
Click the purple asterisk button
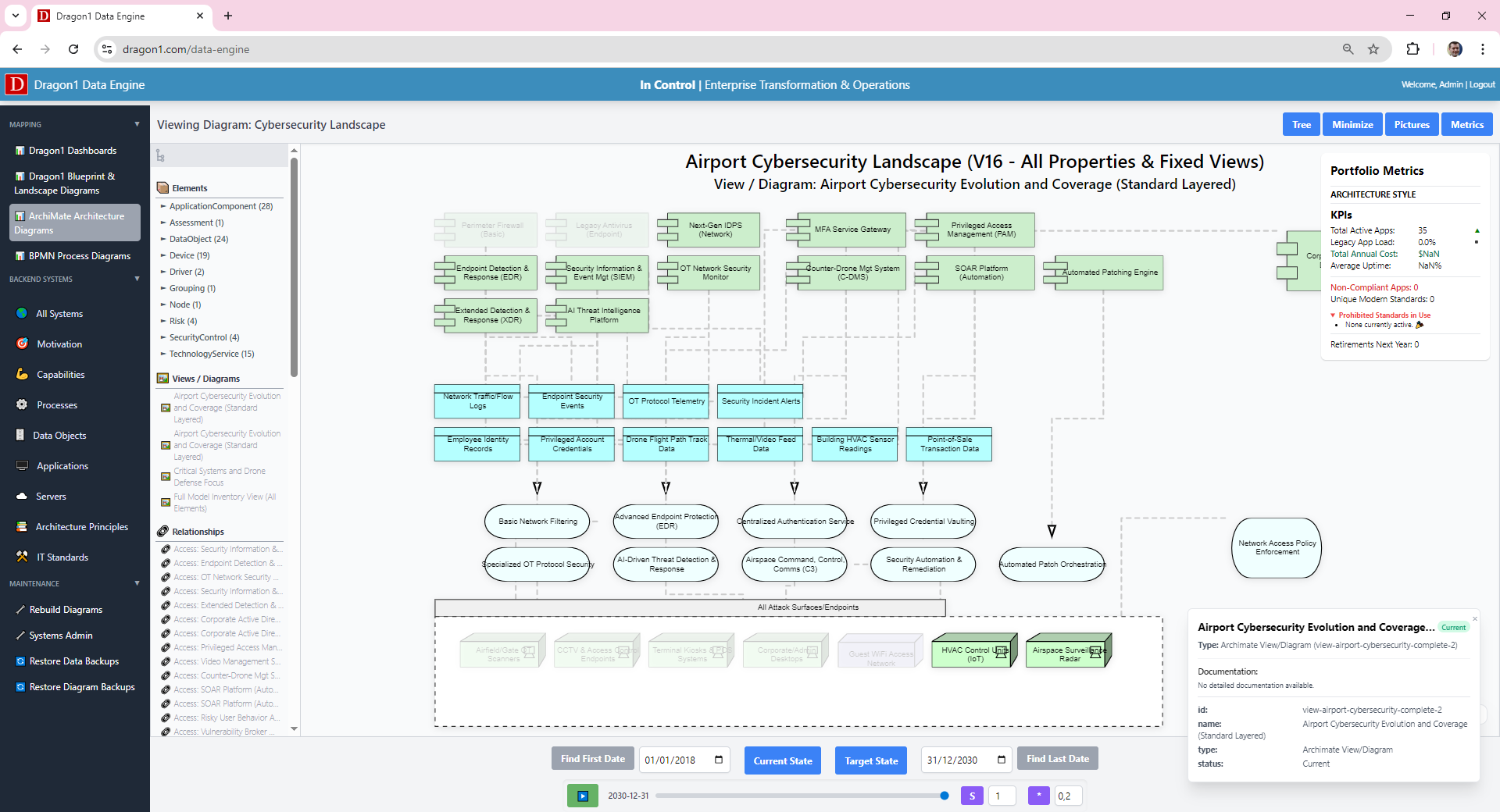[x=1038, y=796]
